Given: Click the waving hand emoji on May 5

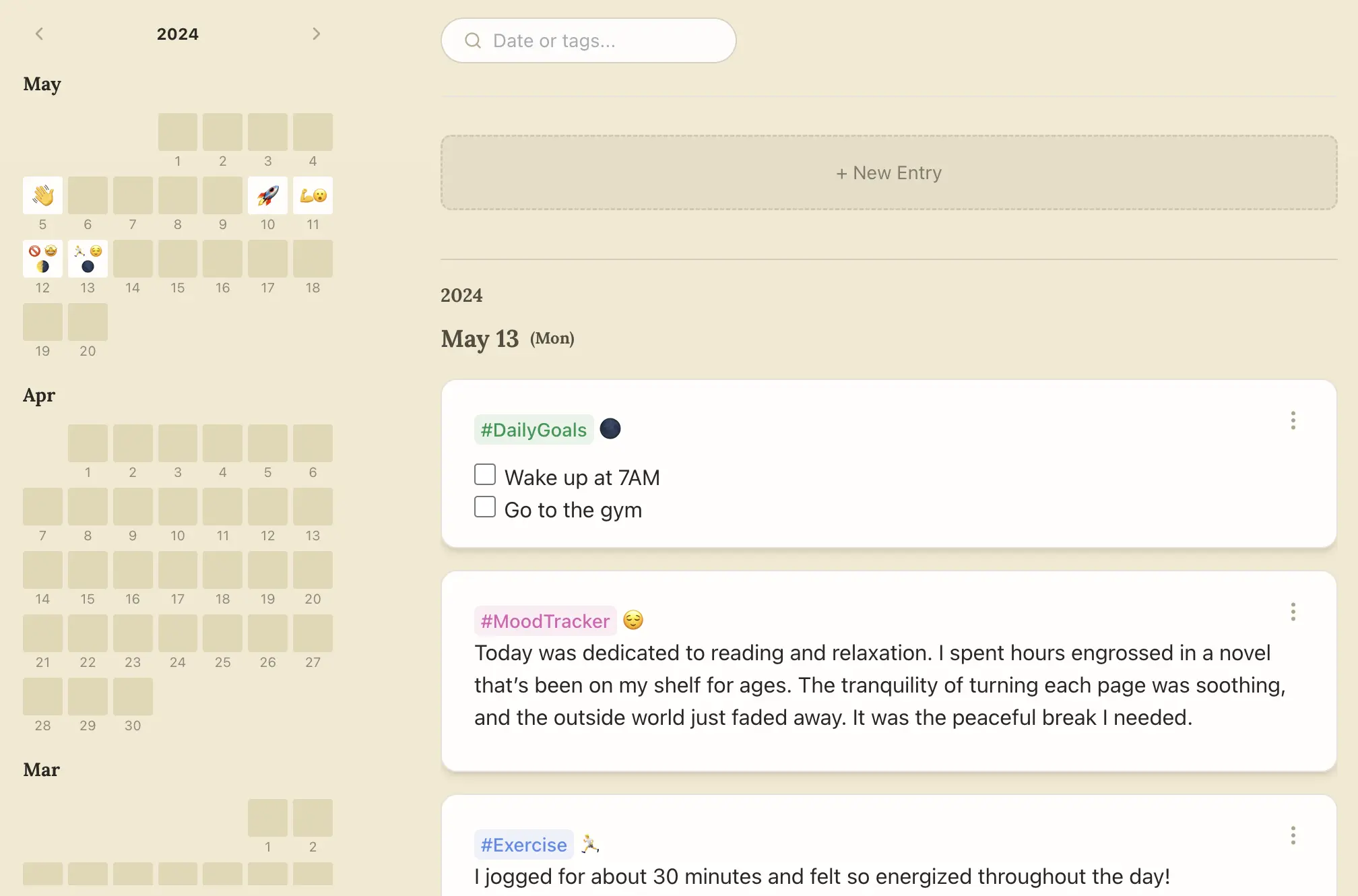Looking at the screenshot, I should coord(42,195).
